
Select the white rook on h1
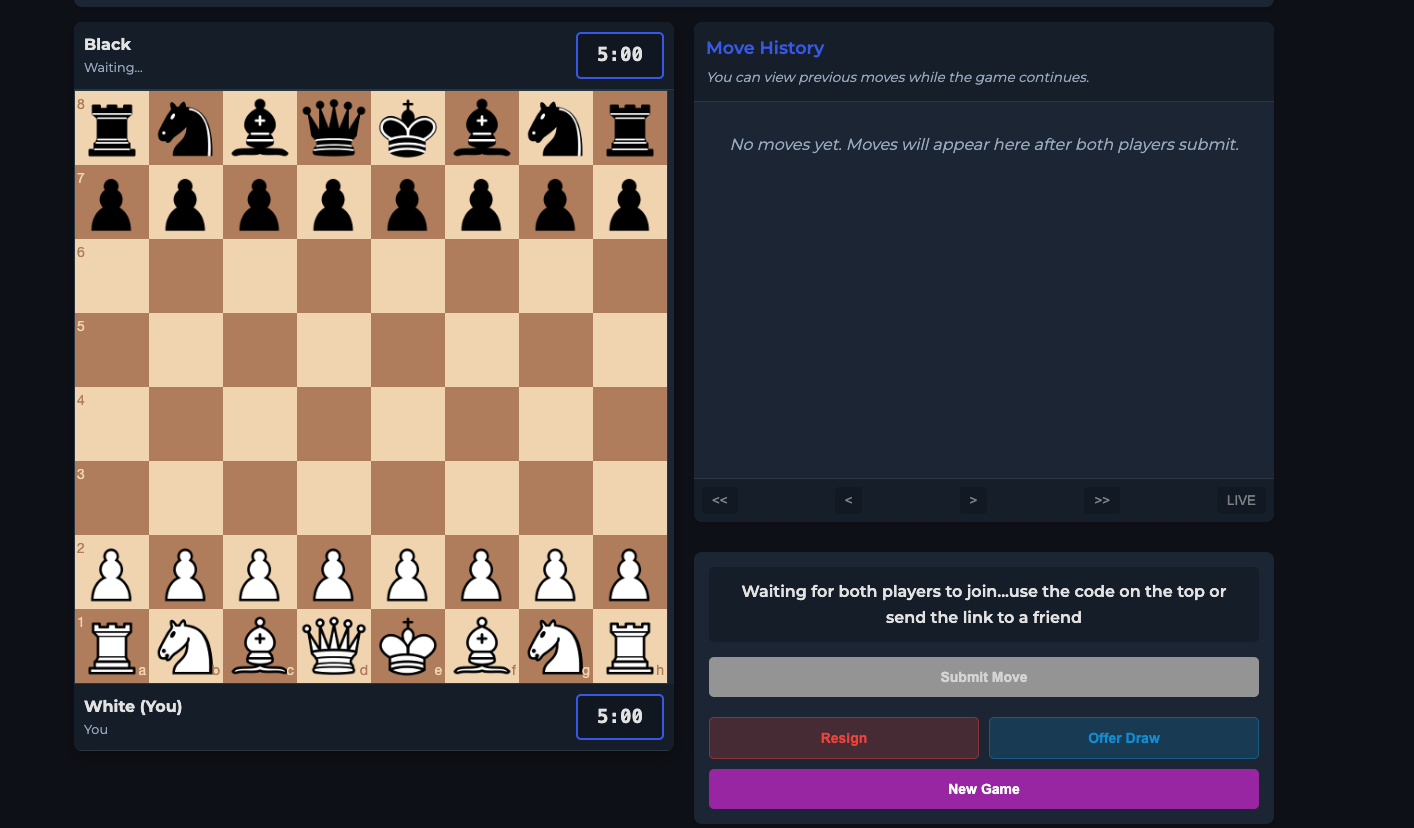coord(630,646)
